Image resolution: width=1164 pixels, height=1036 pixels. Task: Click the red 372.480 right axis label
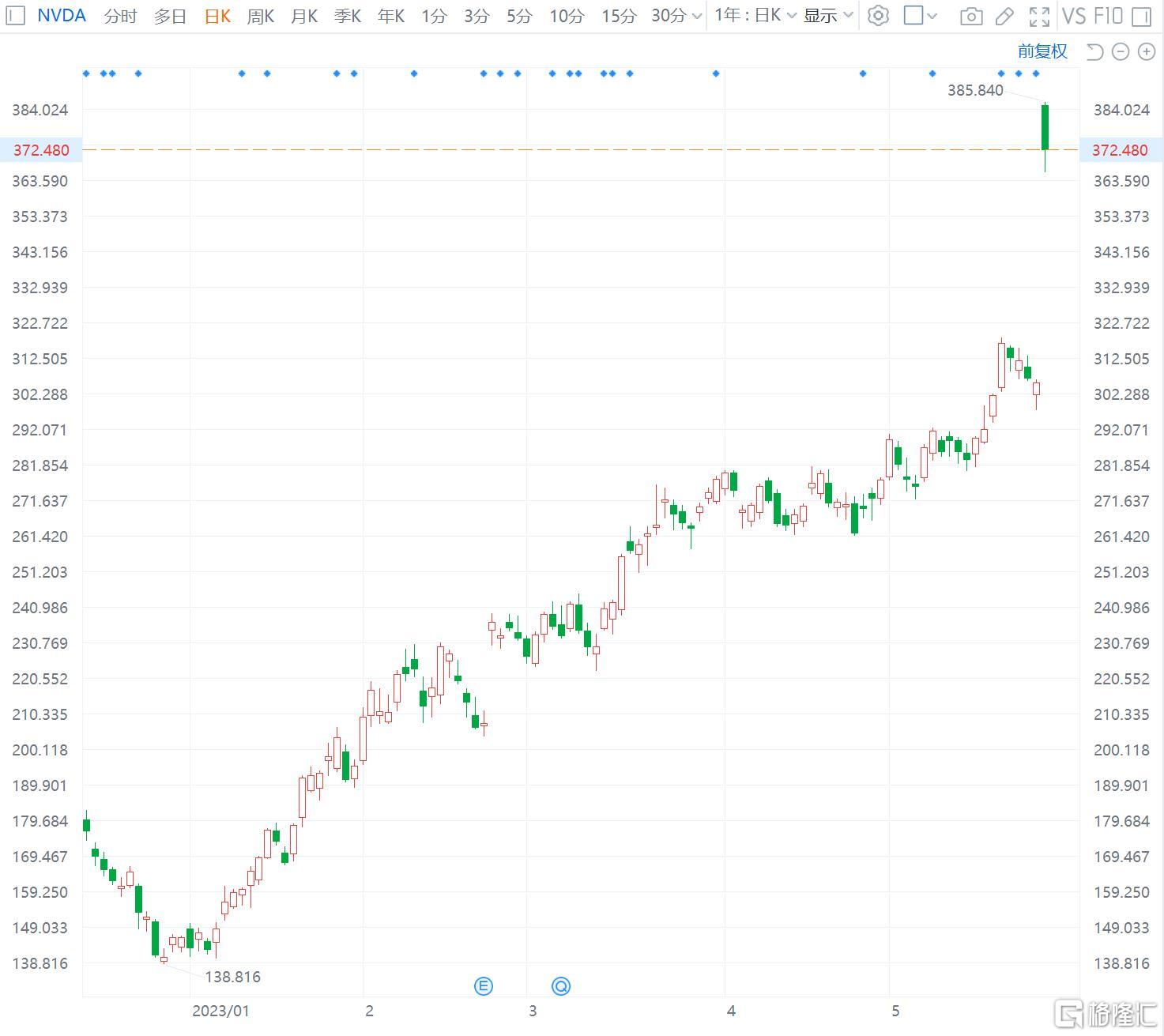(x=1120, y=150)
